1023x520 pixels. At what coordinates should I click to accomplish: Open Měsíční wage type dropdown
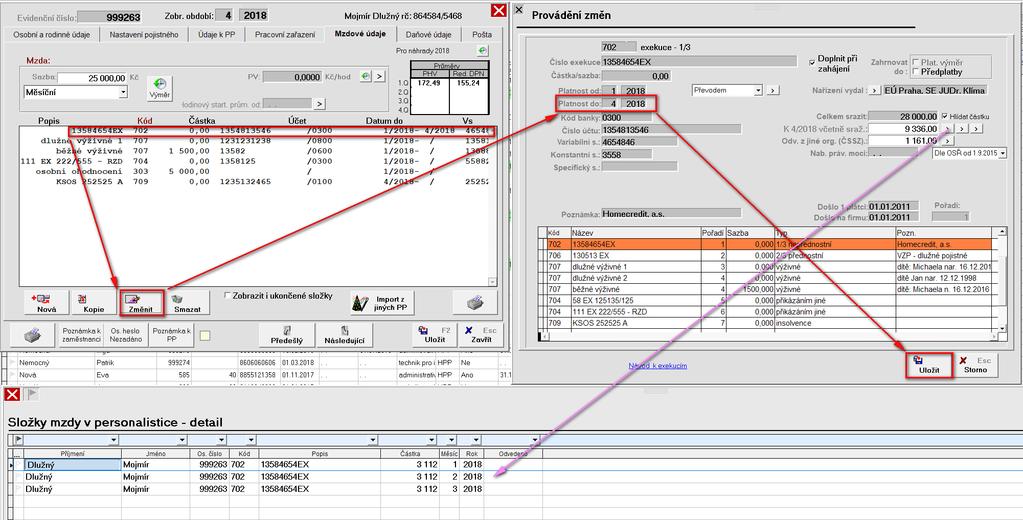[123, 93]
